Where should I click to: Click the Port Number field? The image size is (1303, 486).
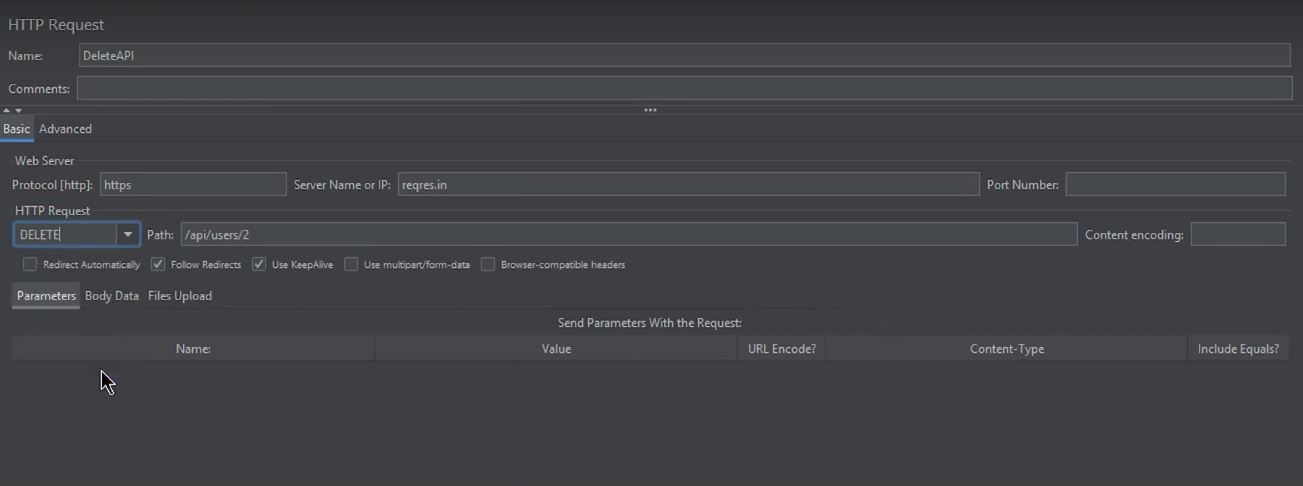1175,185
